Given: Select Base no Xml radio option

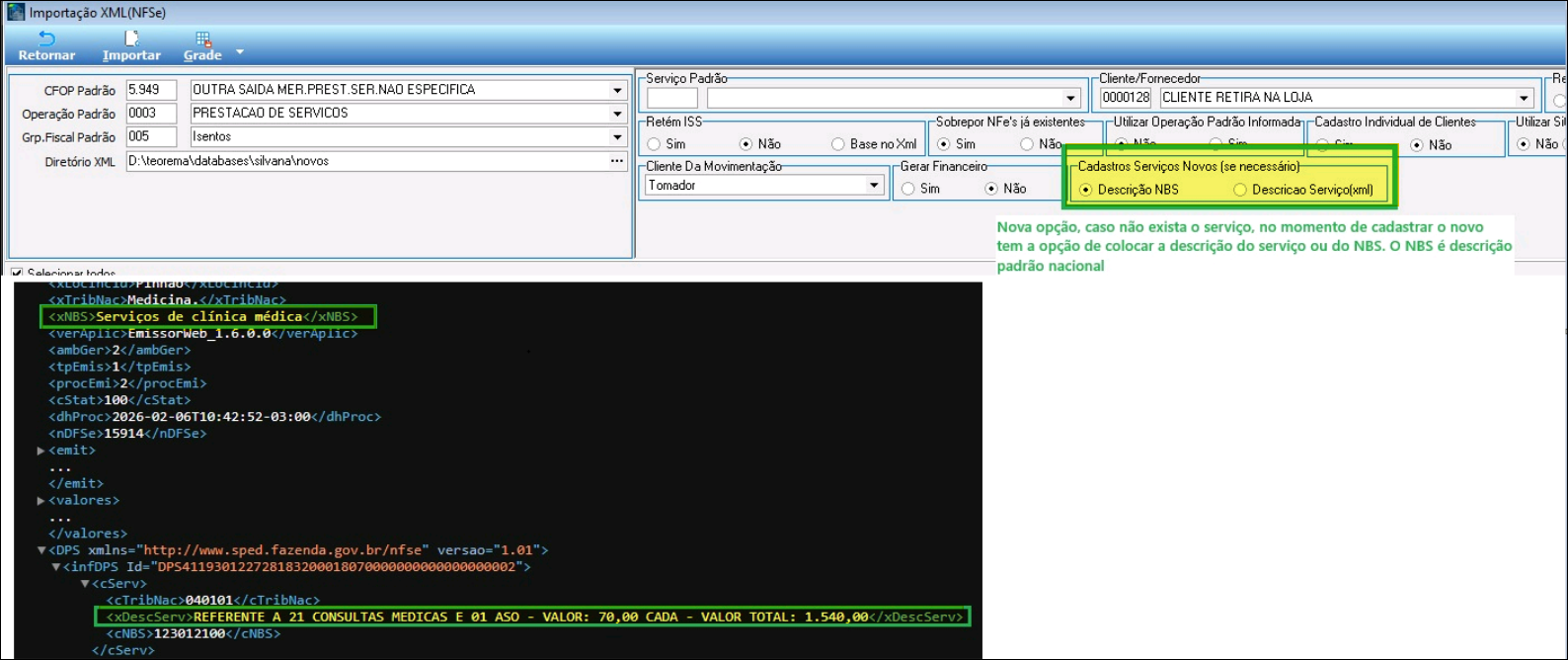Looking at the screenshot, I should tap(838, 144).
